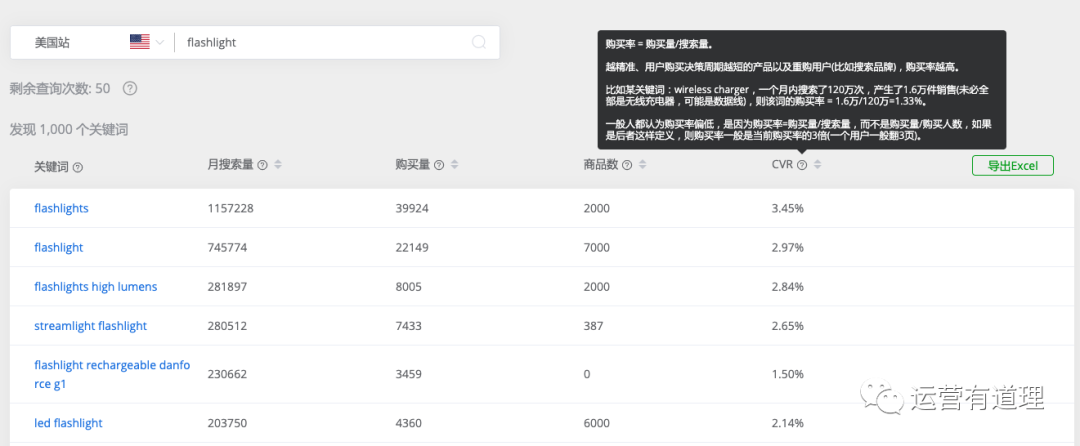1080x446 pixels.
Task: Click the 导出Excel button
Action: 1012,166
